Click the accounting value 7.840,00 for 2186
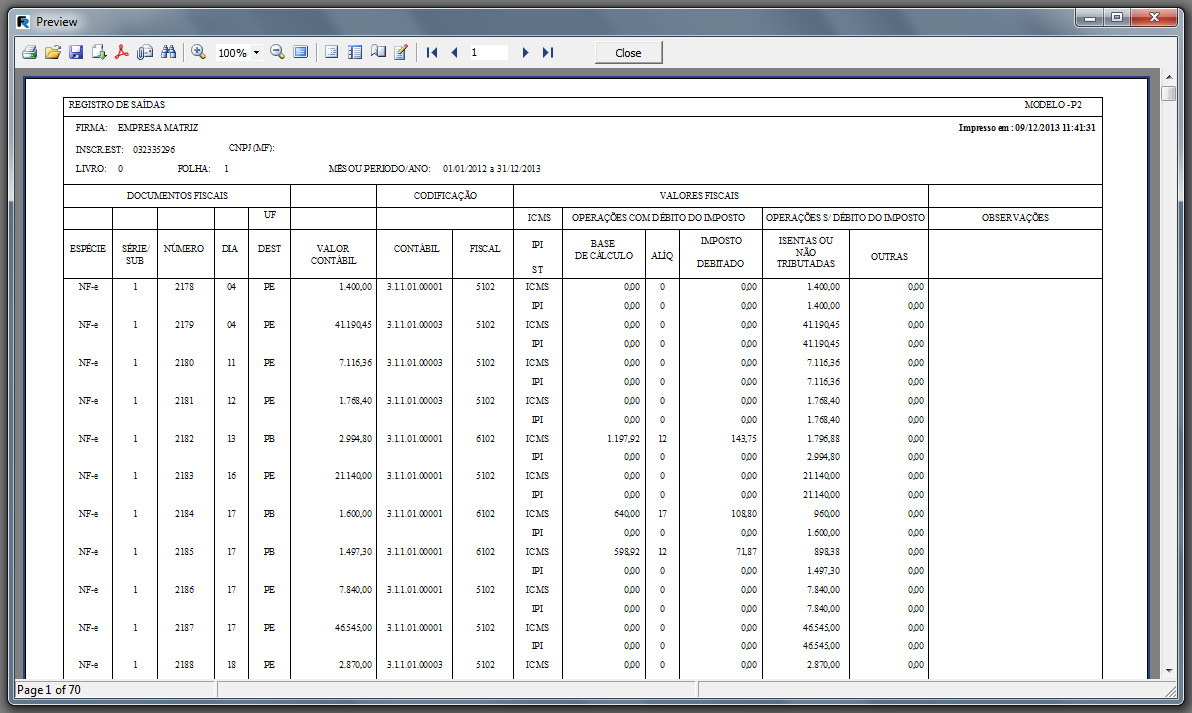 click(x=356, y=590)
